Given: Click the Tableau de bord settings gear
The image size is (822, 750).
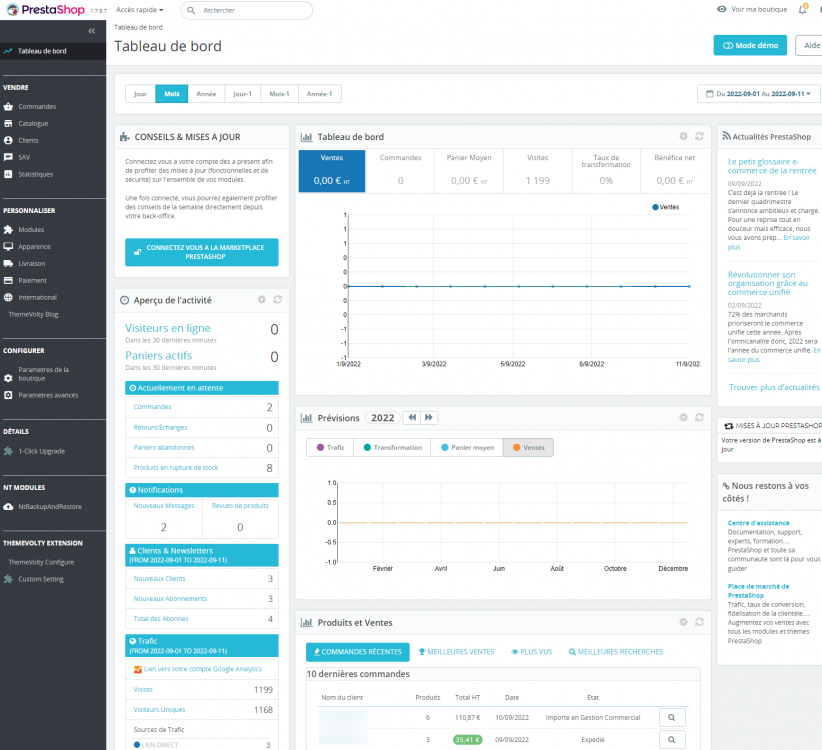Looking at the screenshot, I should tap(683, 136).
